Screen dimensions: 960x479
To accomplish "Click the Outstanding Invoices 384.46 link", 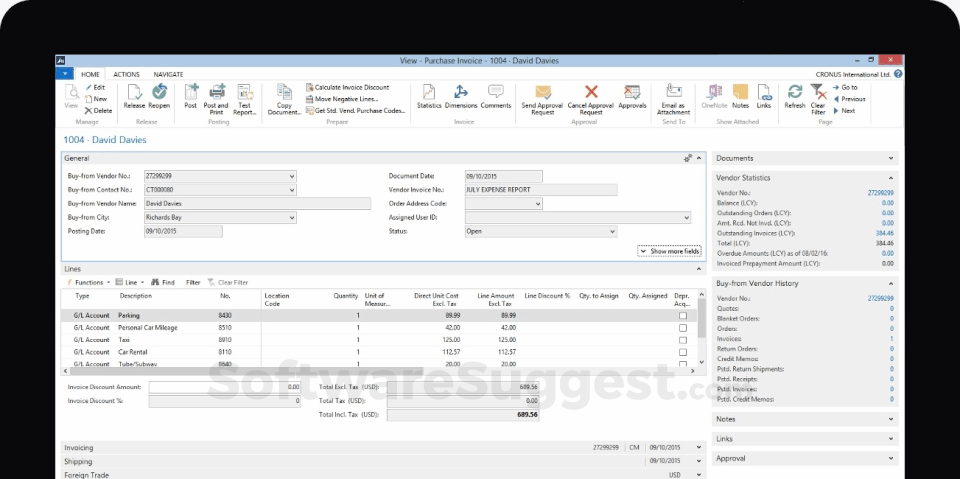I will click(x=884, y=233).
